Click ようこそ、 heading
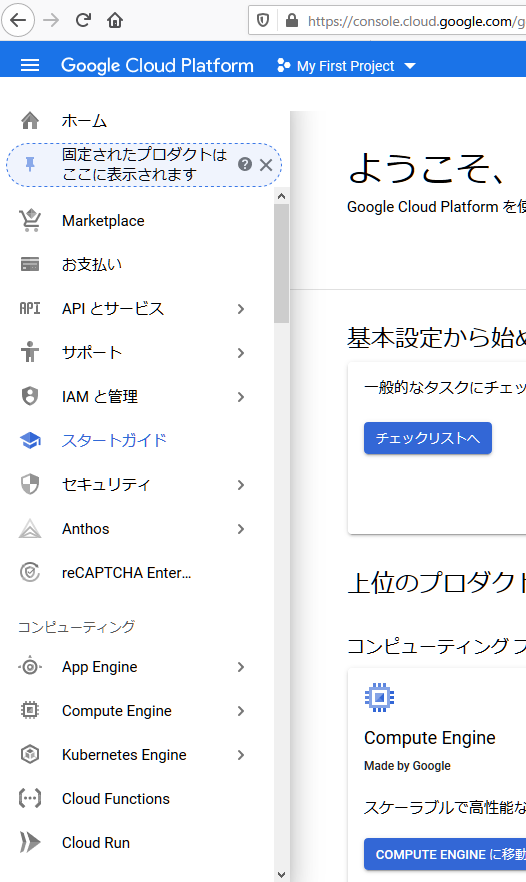This screenshot has height=882, width=526. [x=426, y=168]
